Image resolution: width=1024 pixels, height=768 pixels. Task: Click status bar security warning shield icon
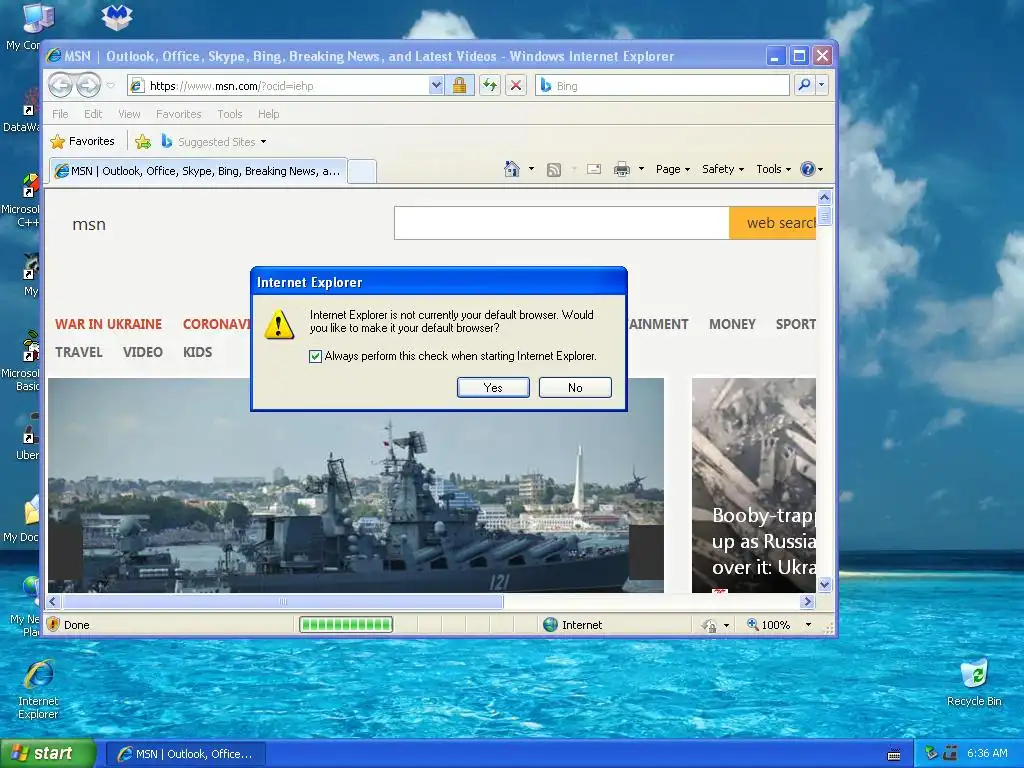pos(53,624)
